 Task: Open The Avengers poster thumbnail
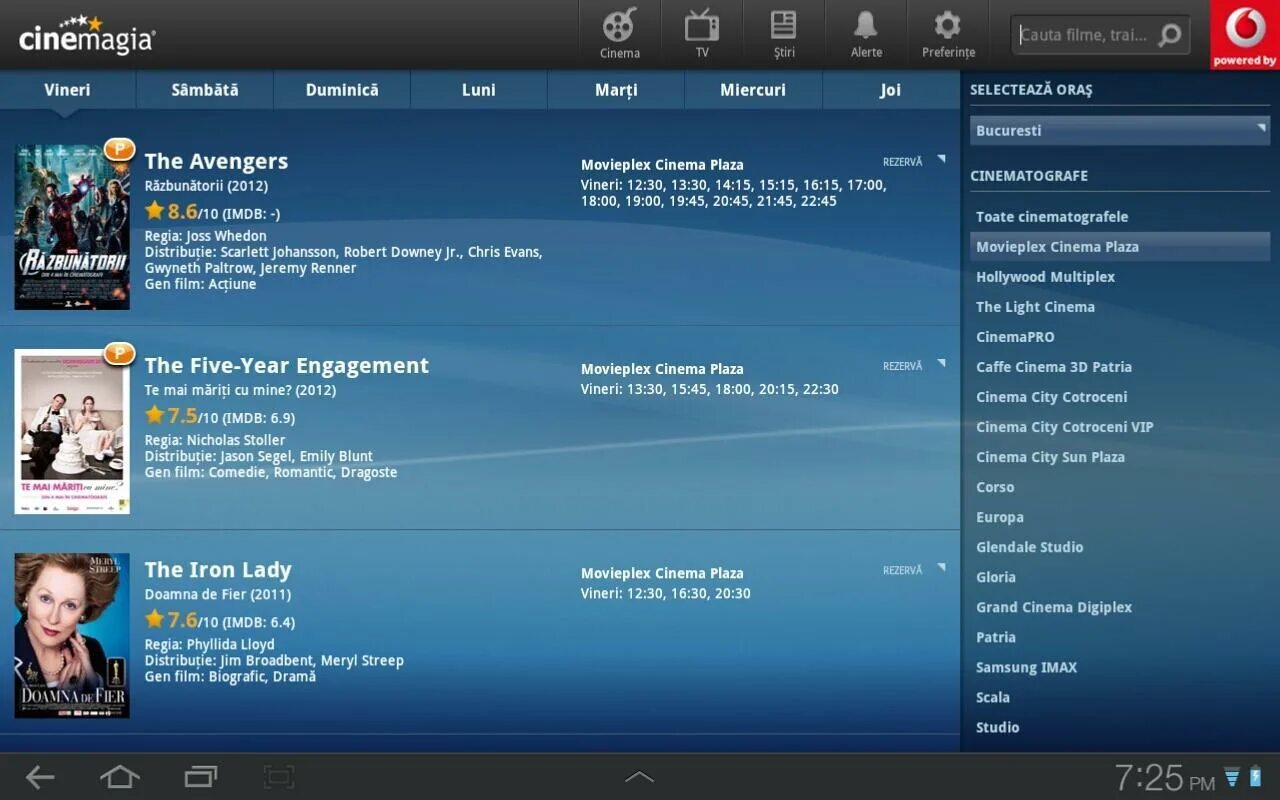(x=72, y=227)
